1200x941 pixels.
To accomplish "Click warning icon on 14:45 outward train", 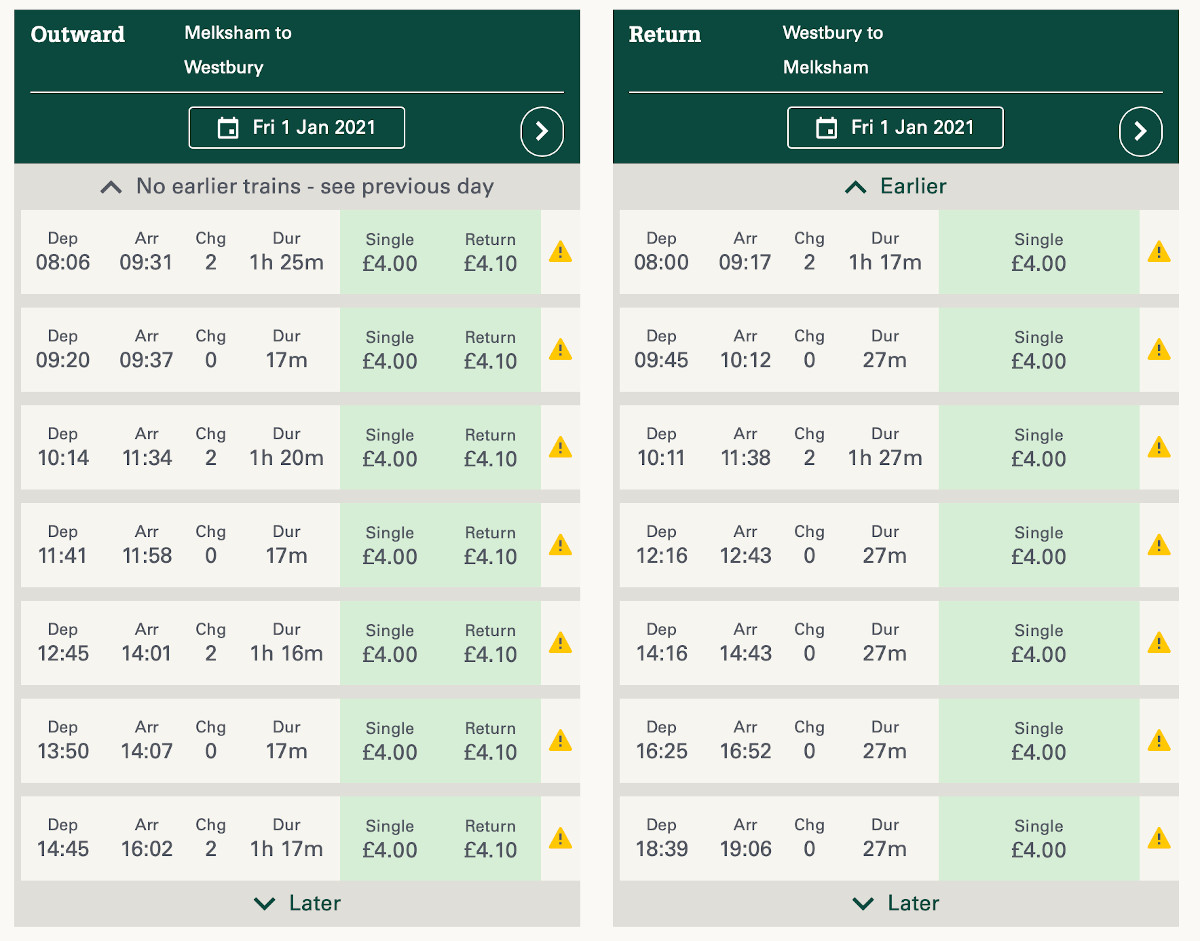I will (x=560, y=838).
